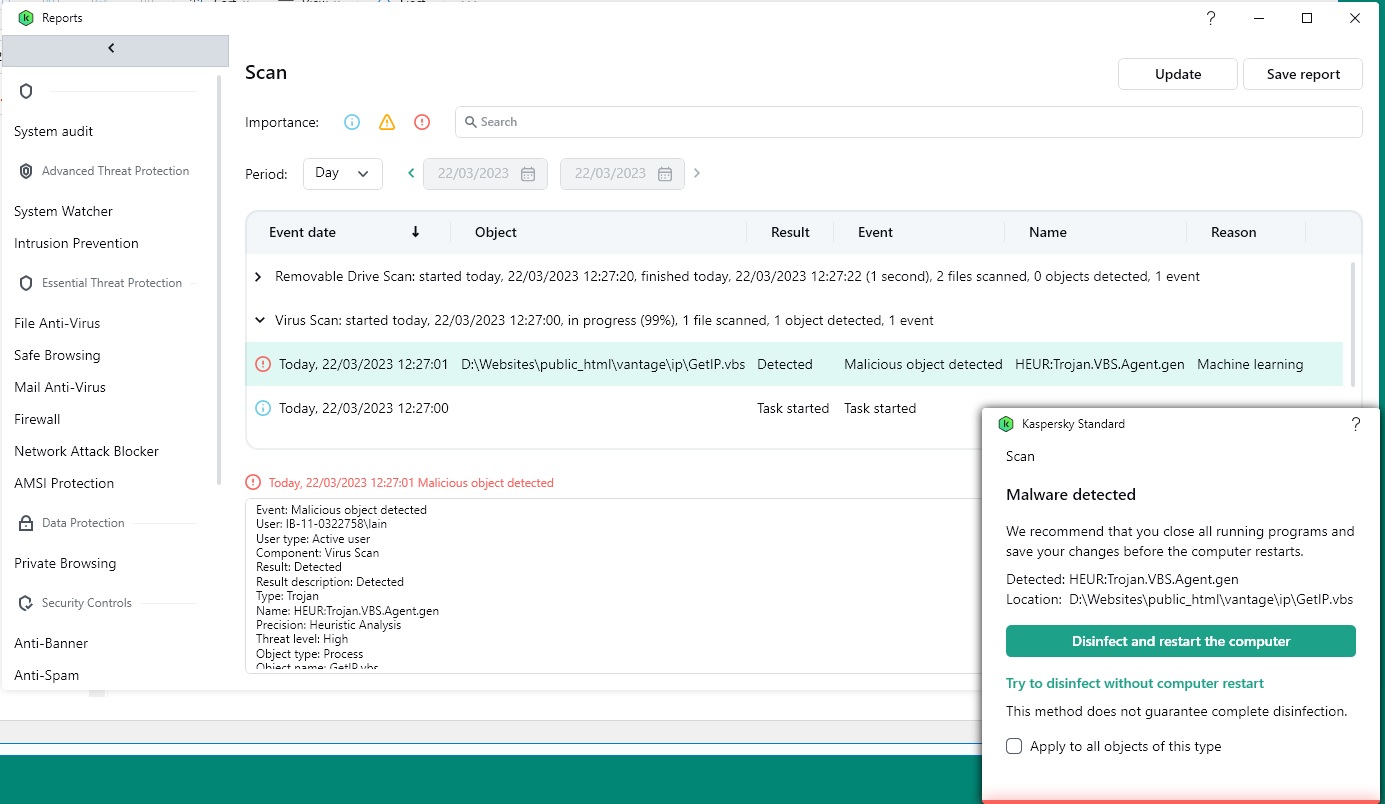Image resolution: width=1385 pixels, height=804 pixels.
Task: Click the warning importance filter icon
Action: pyautogui.click(x=387, y=122)
